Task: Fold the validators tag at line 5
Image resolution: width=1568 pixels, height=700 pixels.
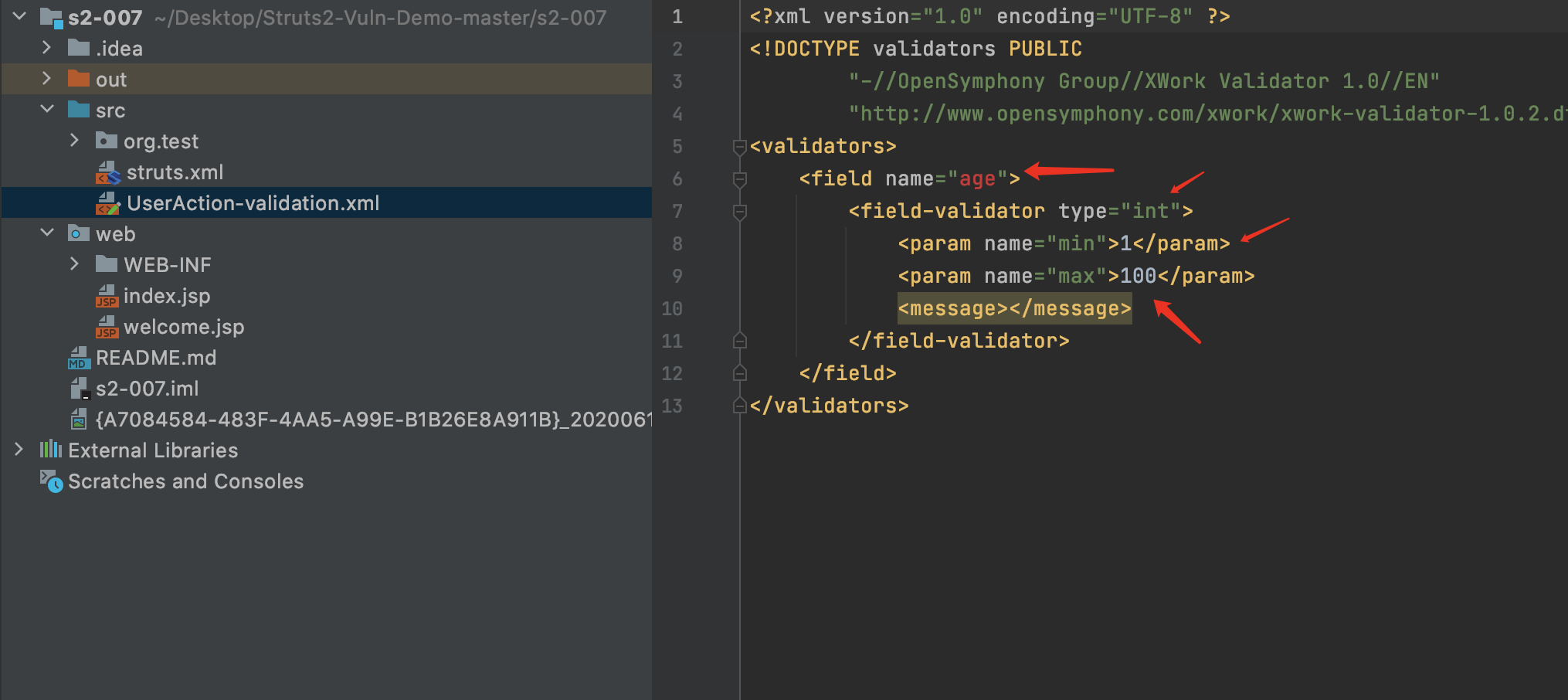Action: (x=739, y=147)
